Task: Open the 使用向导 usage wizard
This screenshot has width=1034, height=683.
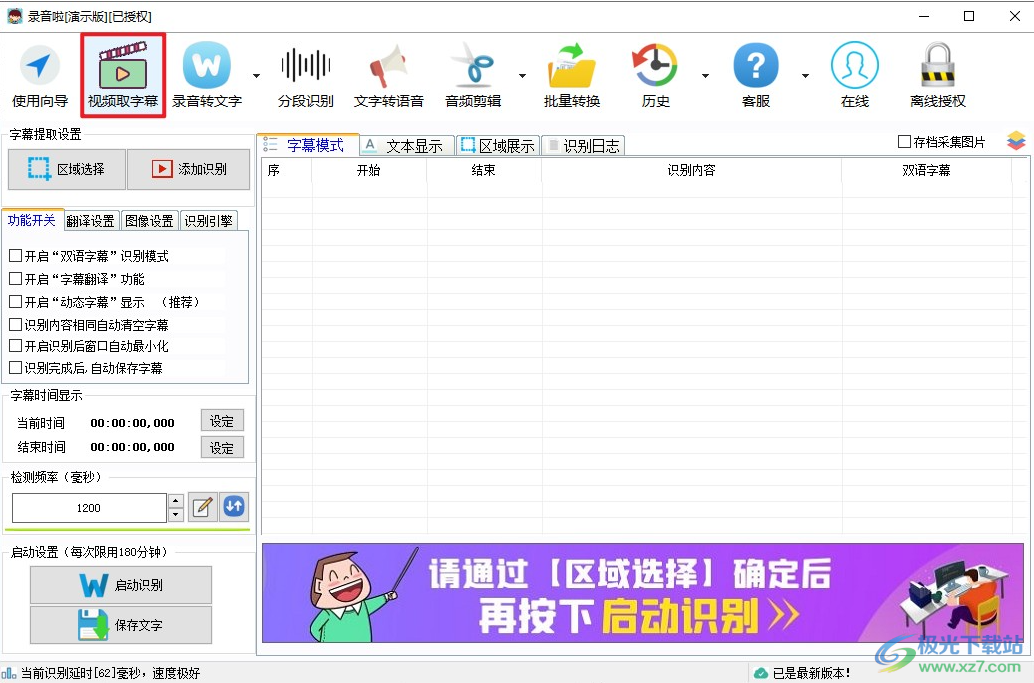Action: pos(40,73)
